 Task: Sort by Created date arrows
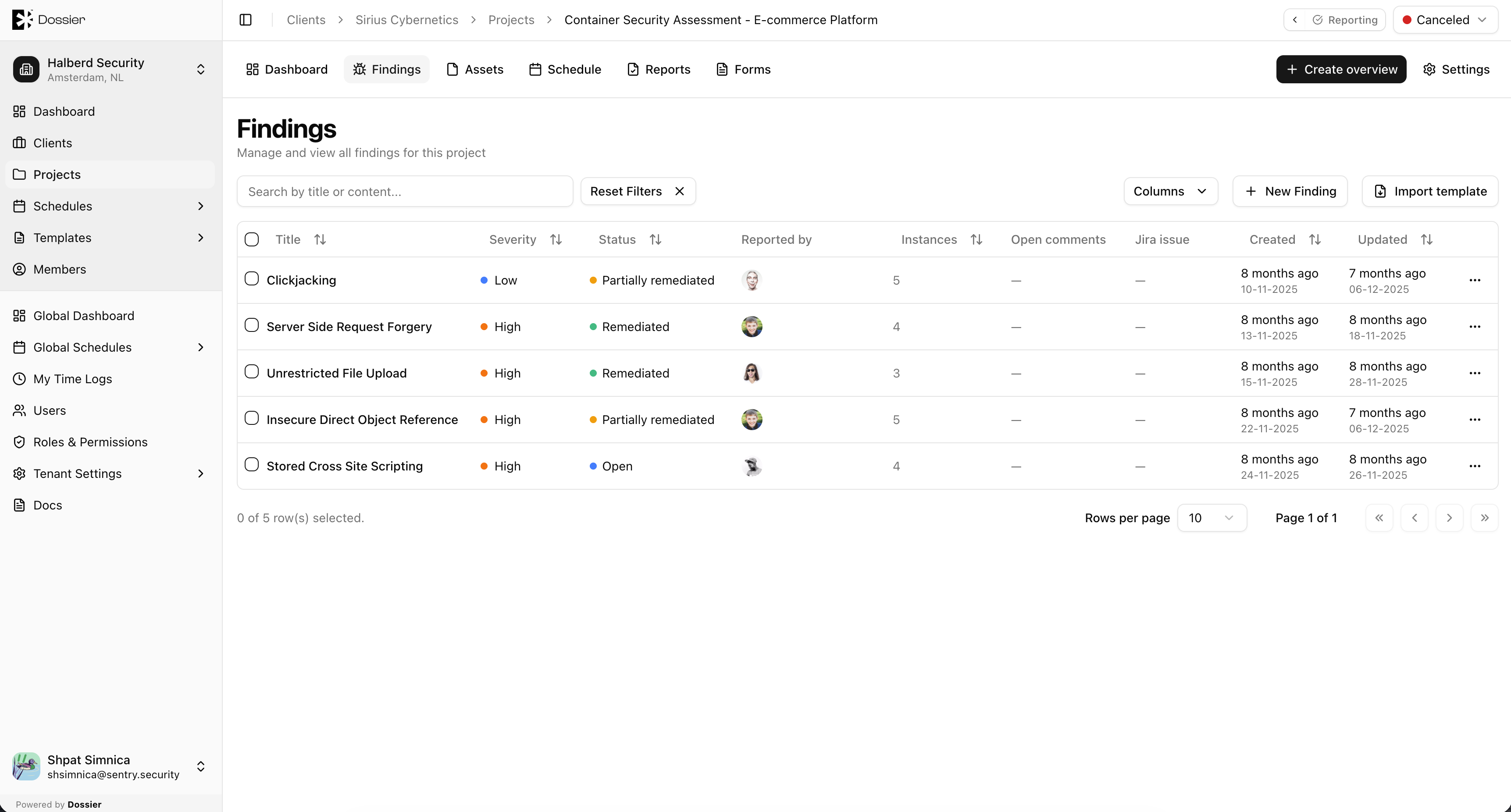(x=1315, y=239)
